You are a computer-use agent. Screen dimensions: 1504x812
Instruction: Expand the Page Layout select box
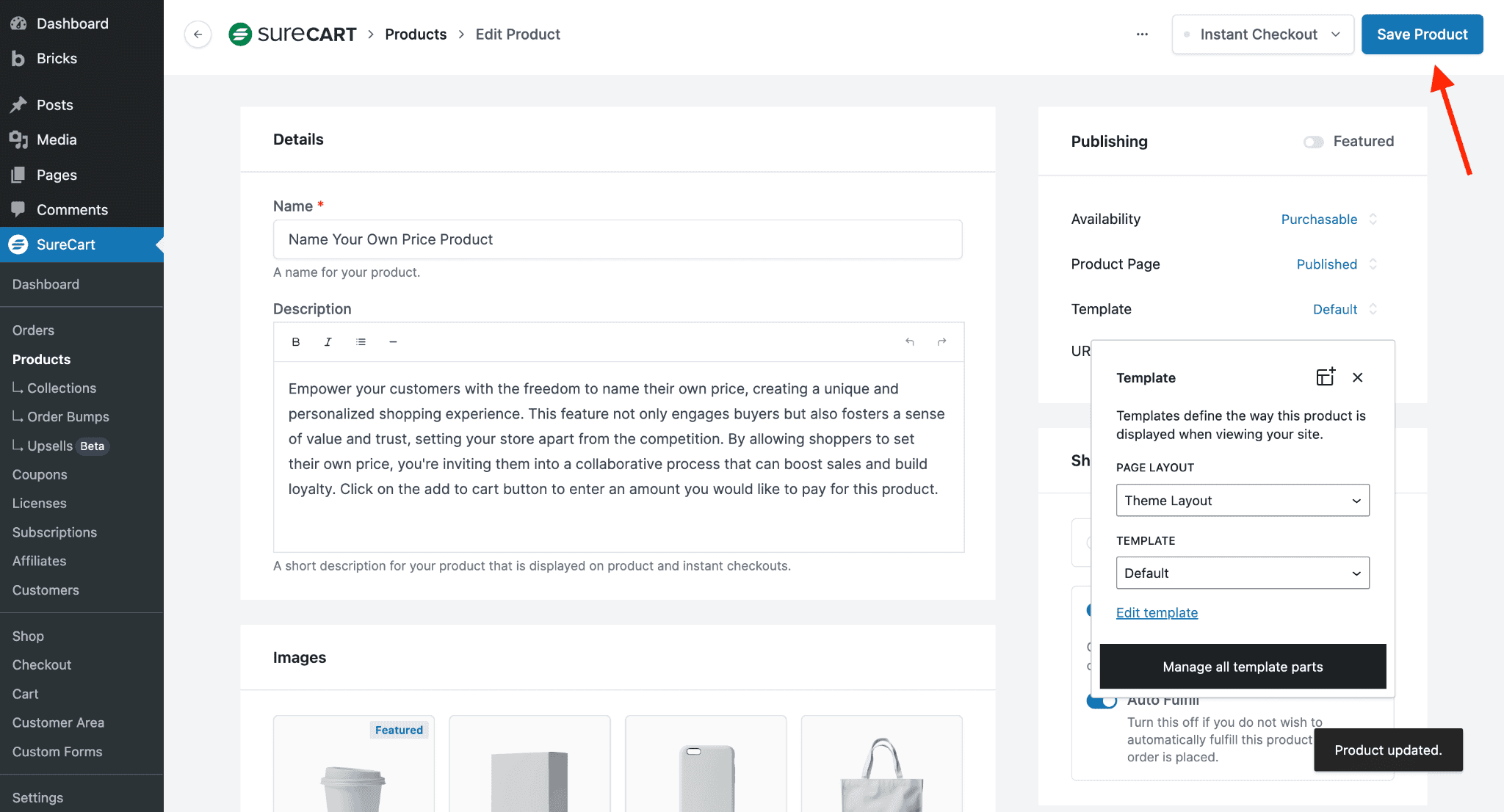pyautogui.click(x=1242, y=501)
